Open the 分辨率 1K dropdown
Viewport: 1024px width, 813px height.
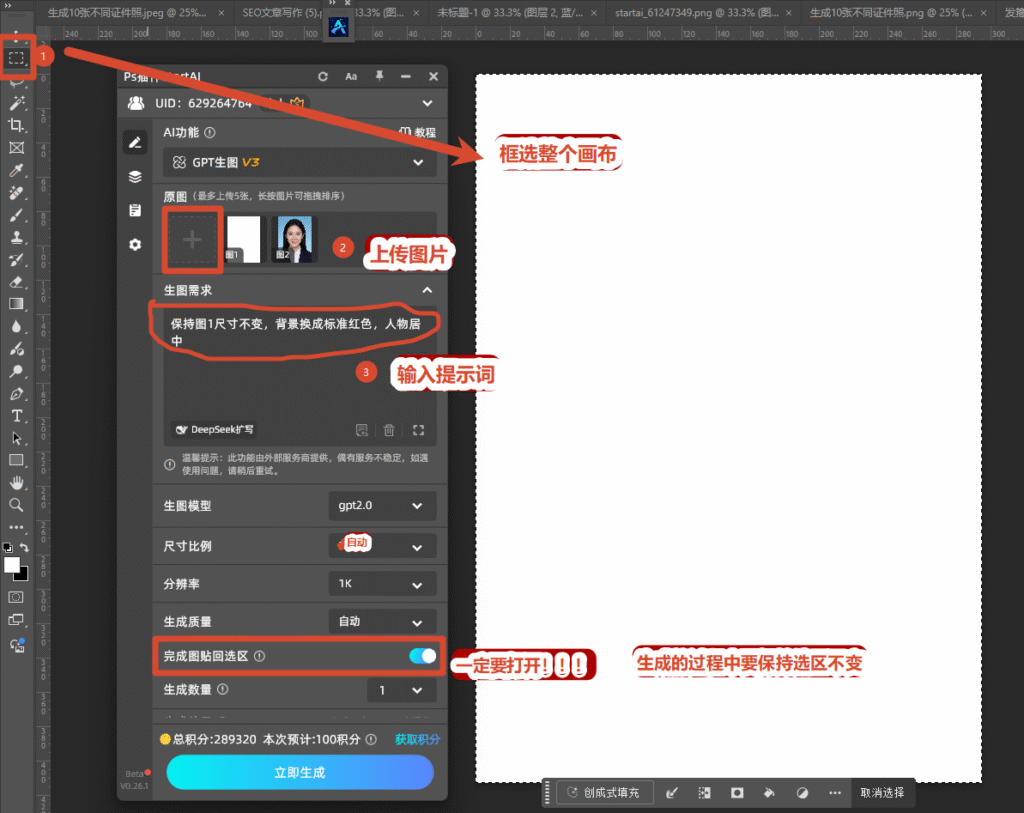click(x=382, y=584)
